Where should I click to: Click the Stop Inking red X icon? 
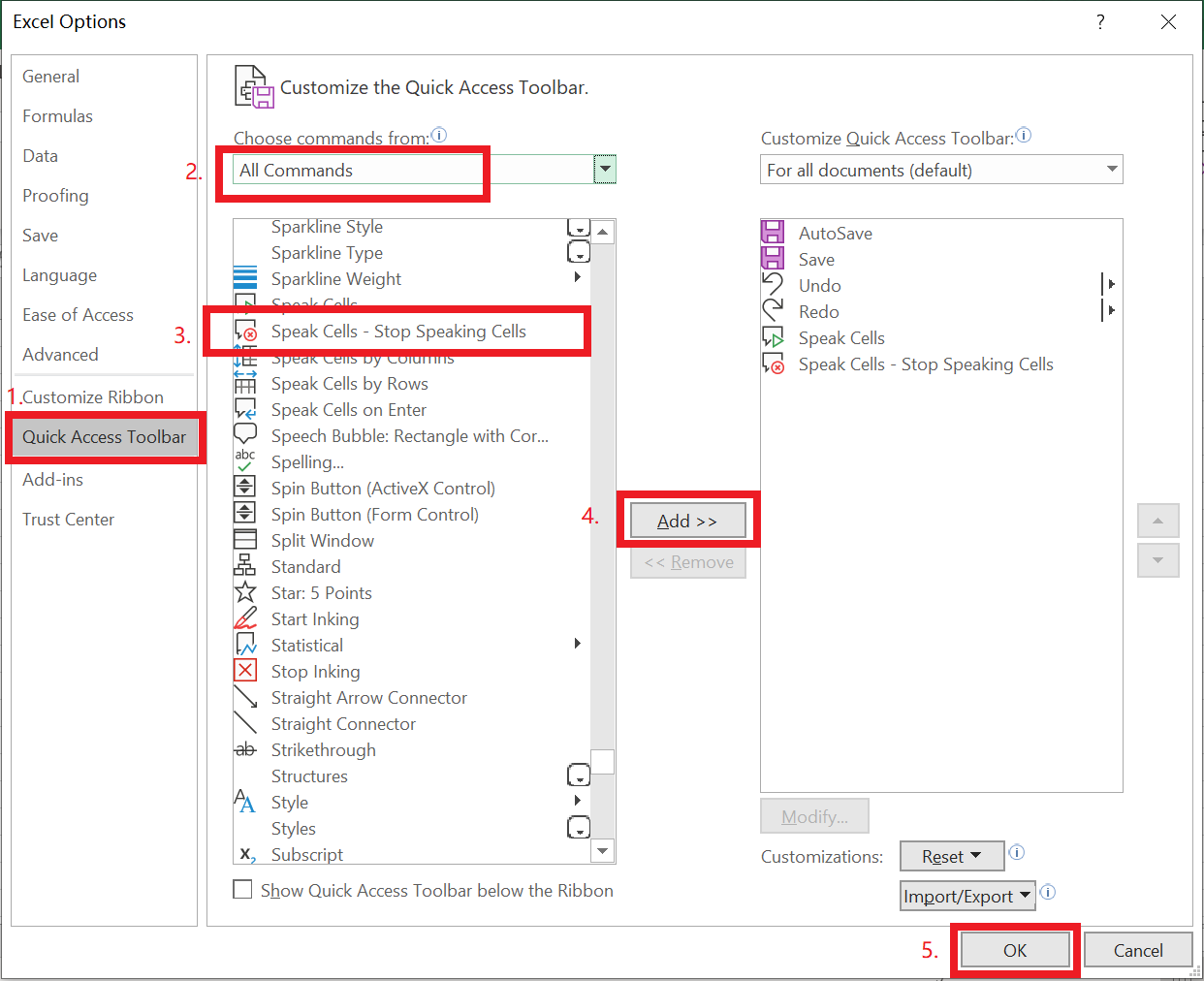coord(245,671)
